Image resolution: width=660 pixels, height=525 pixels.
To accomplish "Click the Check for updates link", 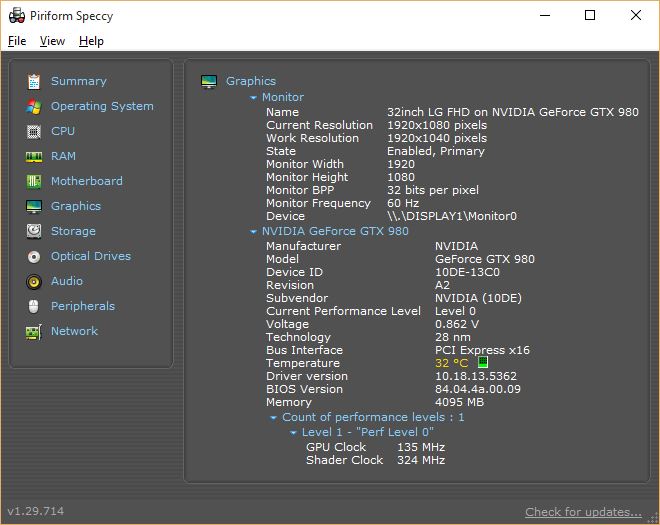I will 583,512.
